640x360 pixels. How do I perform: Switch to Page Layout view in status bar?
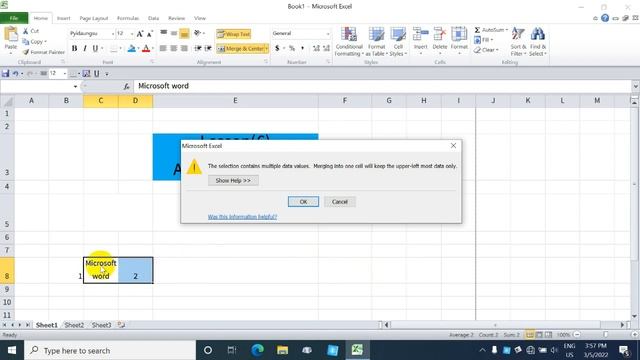(x=539, y=335)
